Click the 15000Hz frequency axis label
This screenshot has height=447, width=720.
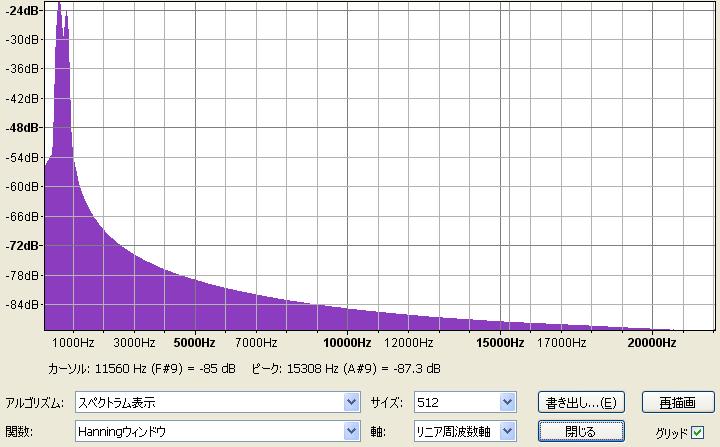500,343
